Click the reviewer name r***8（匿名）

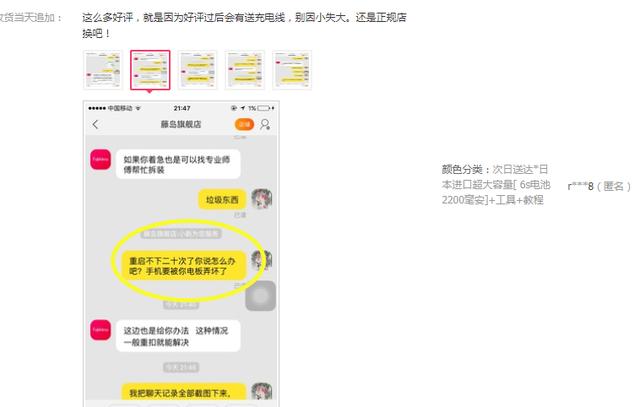(x=600, y=185)
